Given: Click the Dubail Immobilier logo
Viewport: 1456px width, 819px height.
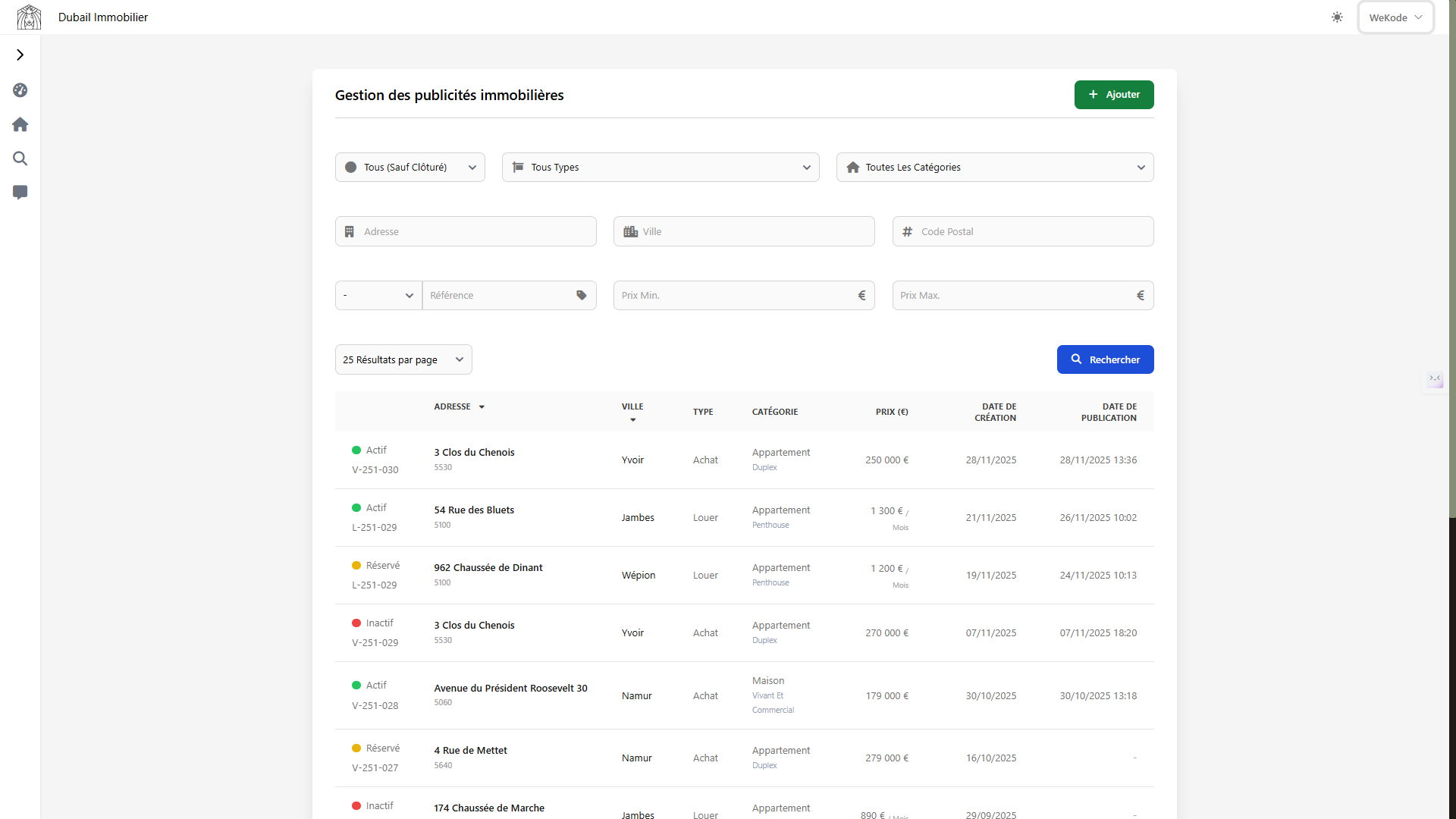Looking at the screenshot, I should [29, 17].
